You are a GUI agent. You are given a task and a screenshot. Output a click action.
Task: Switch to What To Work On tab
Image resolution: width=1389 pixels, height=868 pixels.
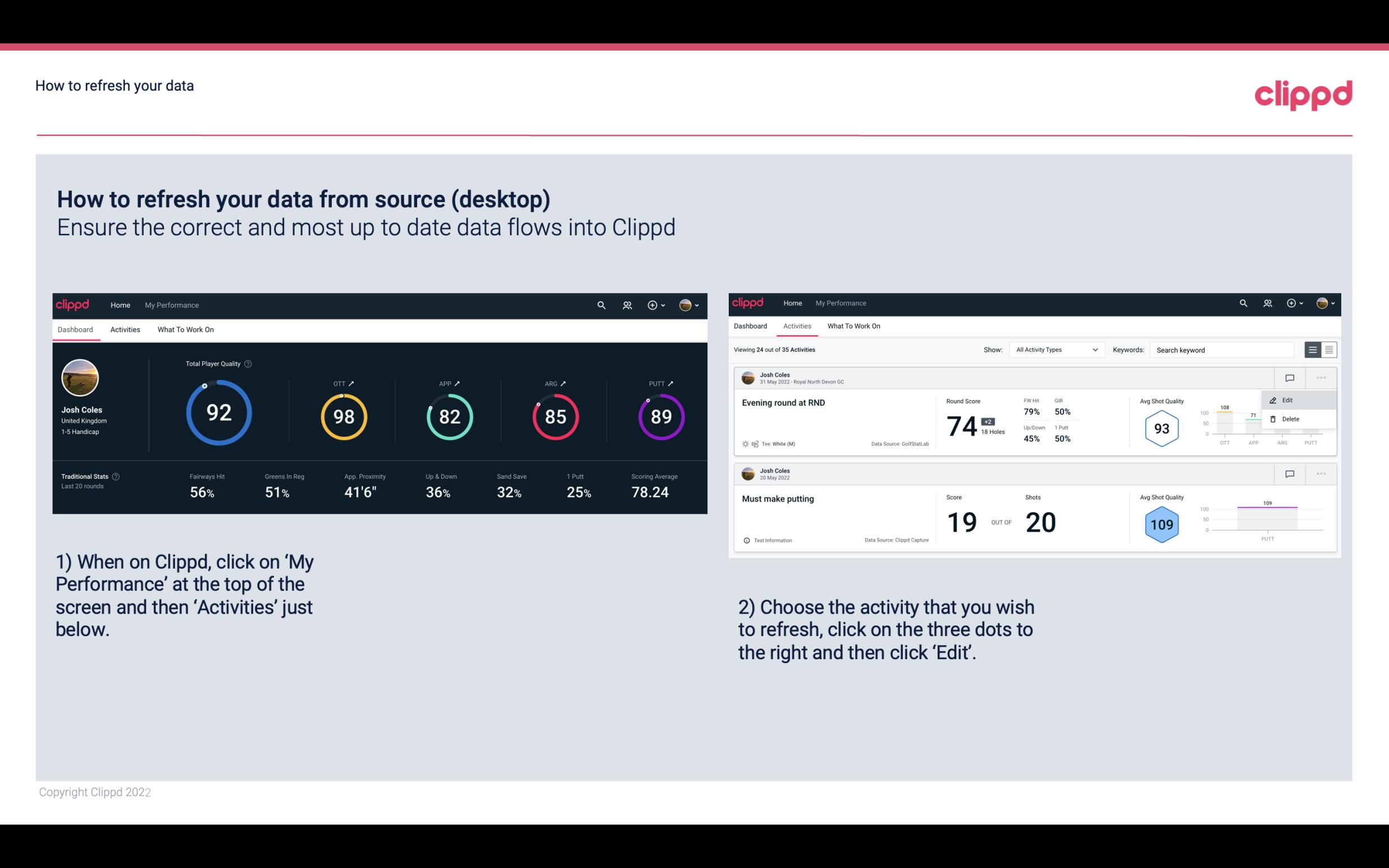(x=185, y=329)
